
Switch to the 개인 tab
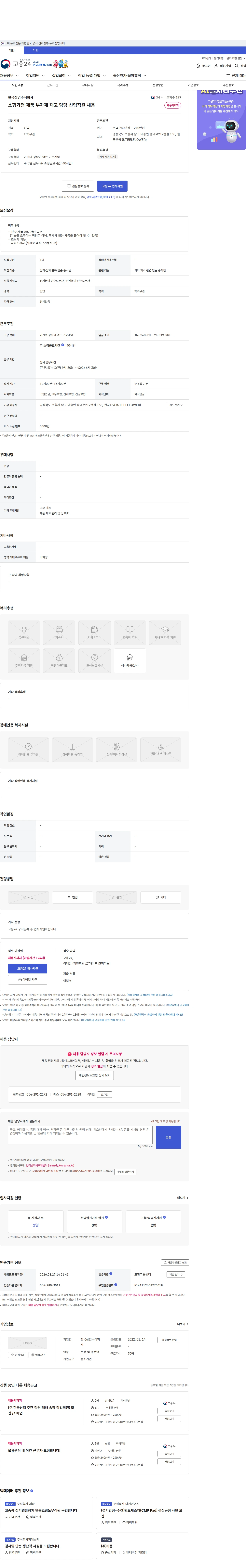(x=12, y=51)
